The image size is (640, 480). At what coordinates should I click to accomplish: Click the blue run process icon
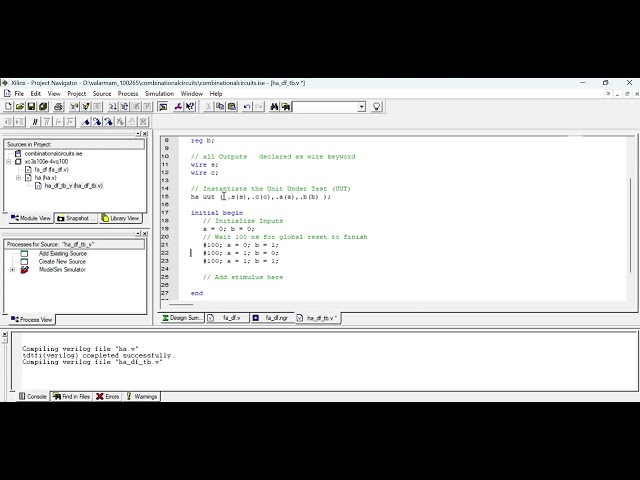(x=86, y=122)
